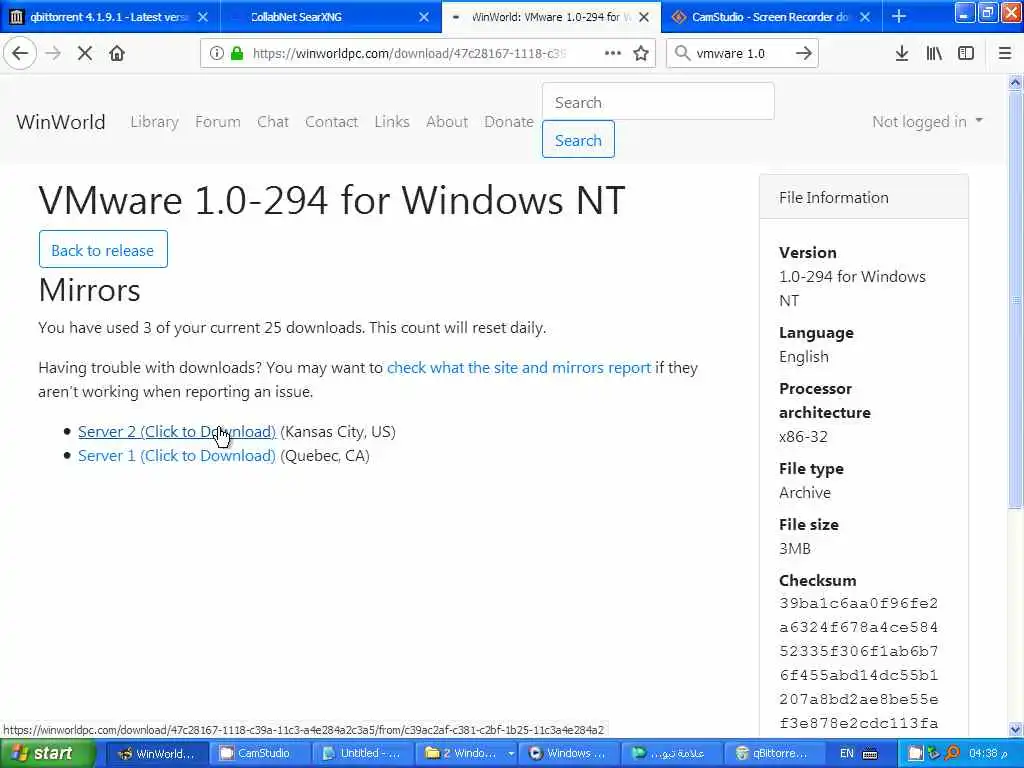
Task: Stop loading the page
Action: tap(85, 53)
